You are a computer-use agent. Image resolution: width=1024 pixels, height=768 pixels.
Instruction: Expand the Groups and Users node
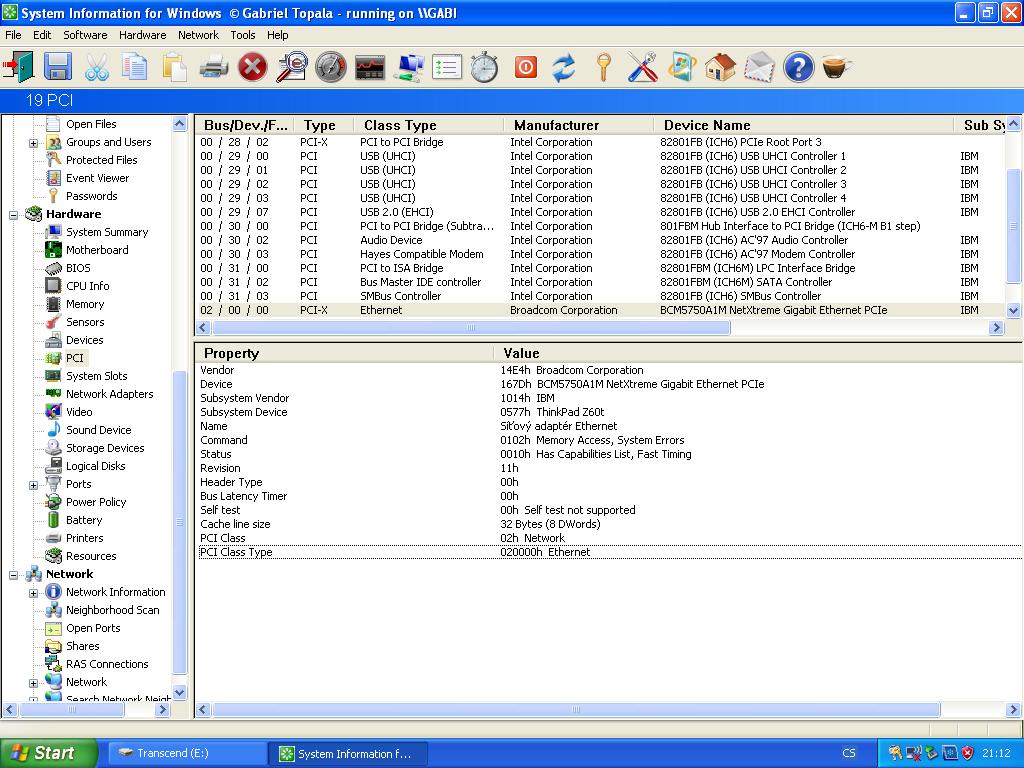(x=33, y=143)
